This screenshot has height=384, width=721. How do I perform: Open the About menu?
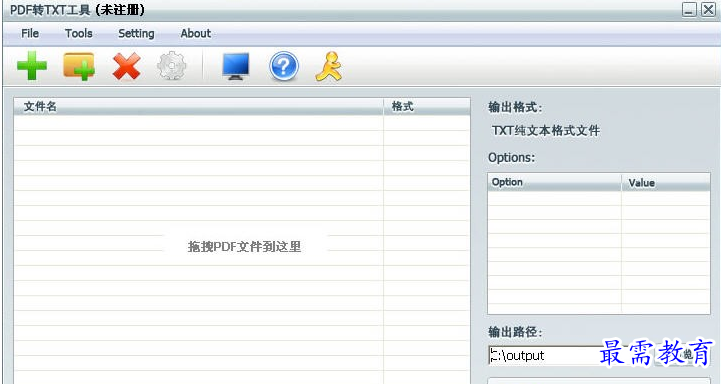[196, 34]
